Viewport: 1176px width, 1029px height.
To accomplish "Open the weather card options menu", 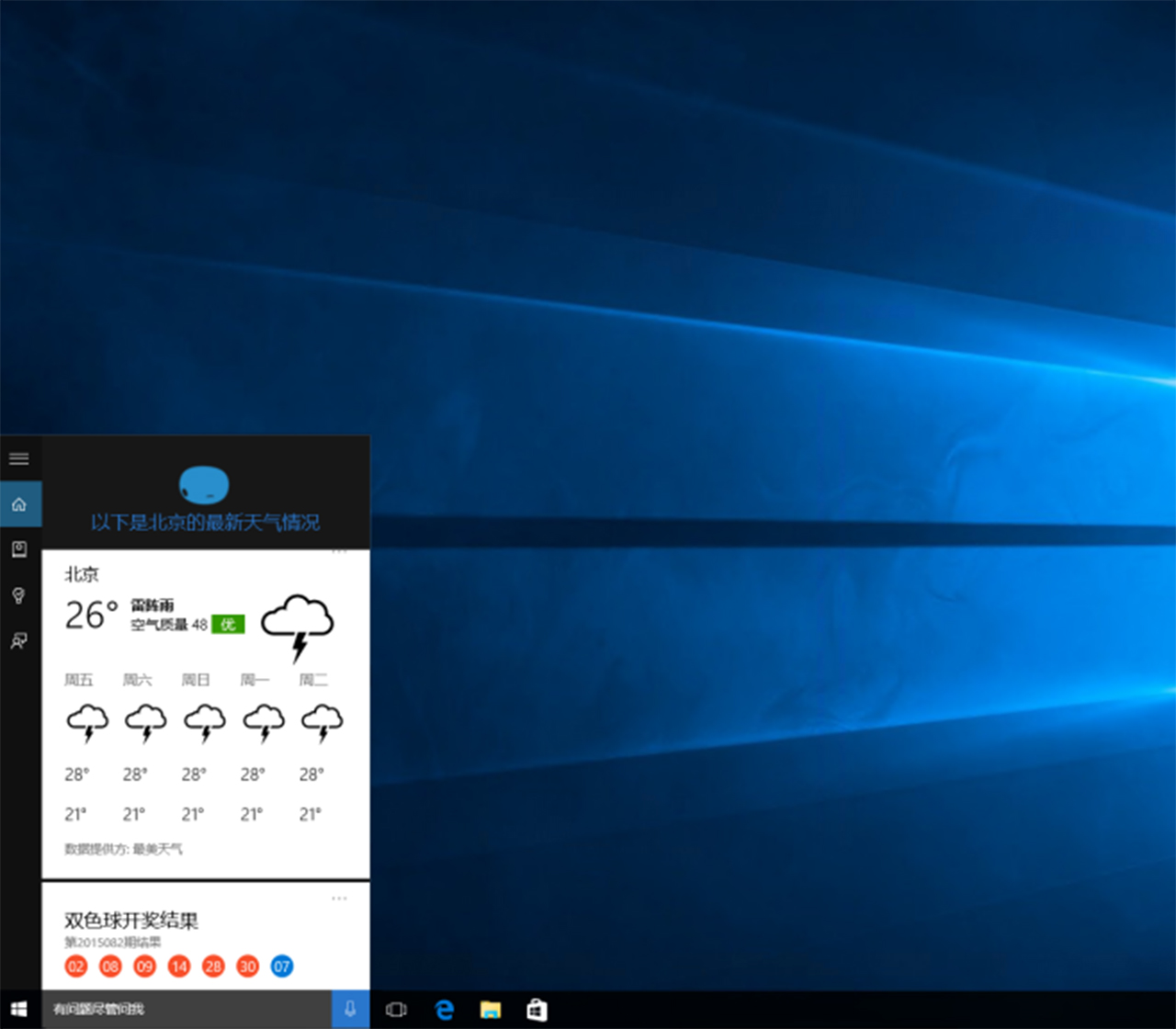I will [339, 551].
